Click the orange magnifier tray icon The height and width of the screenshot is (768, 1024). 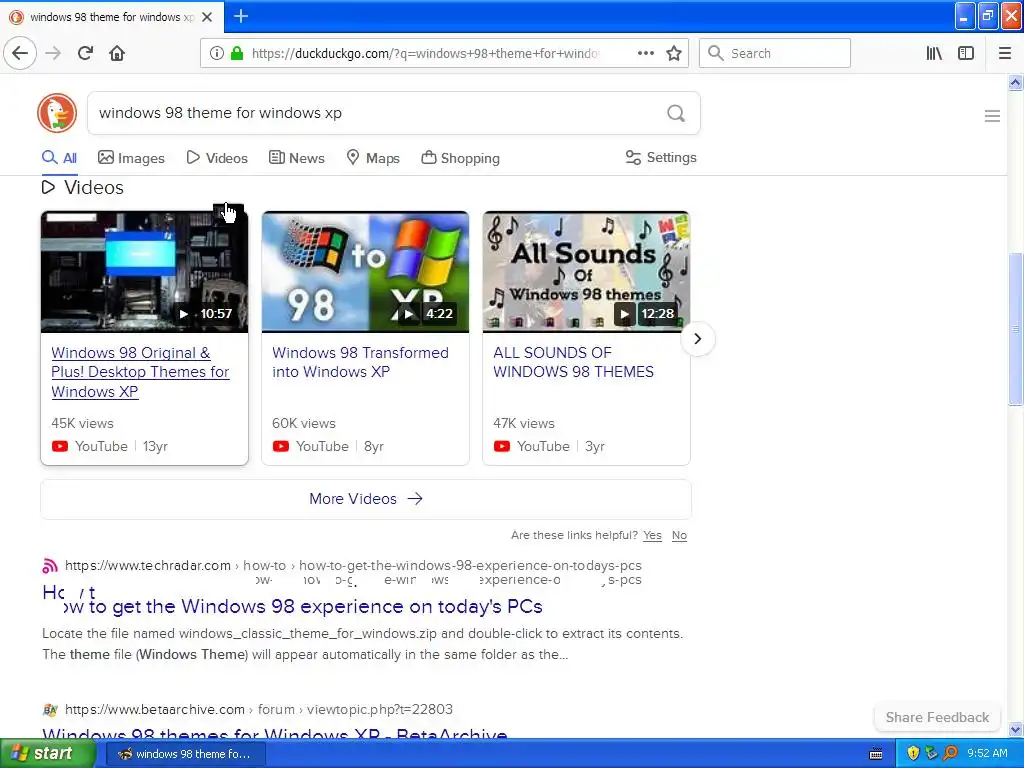950,753
